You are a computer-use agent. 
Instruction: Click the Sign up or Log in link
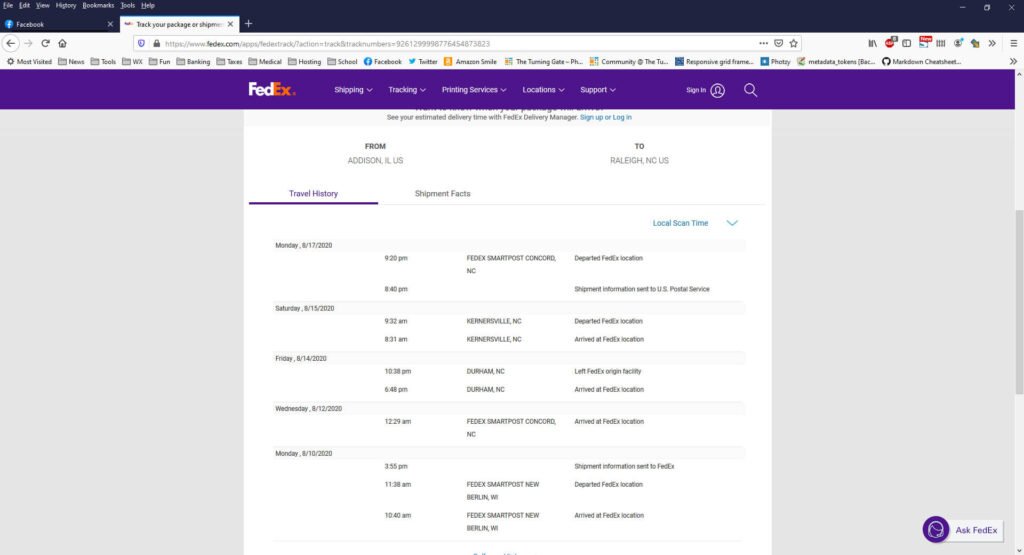click(605, 117)
